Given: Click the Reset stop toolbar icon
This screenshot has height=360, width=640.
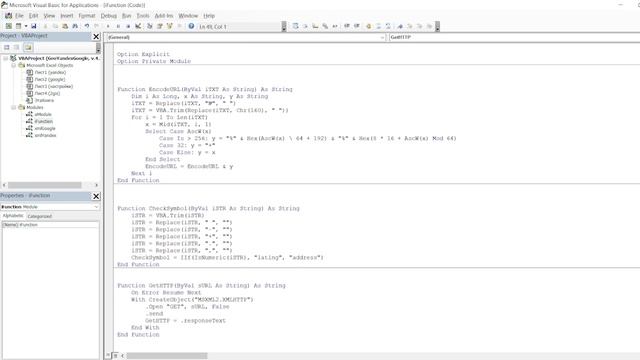Looking at the screenshot, I should pos(128,26).
